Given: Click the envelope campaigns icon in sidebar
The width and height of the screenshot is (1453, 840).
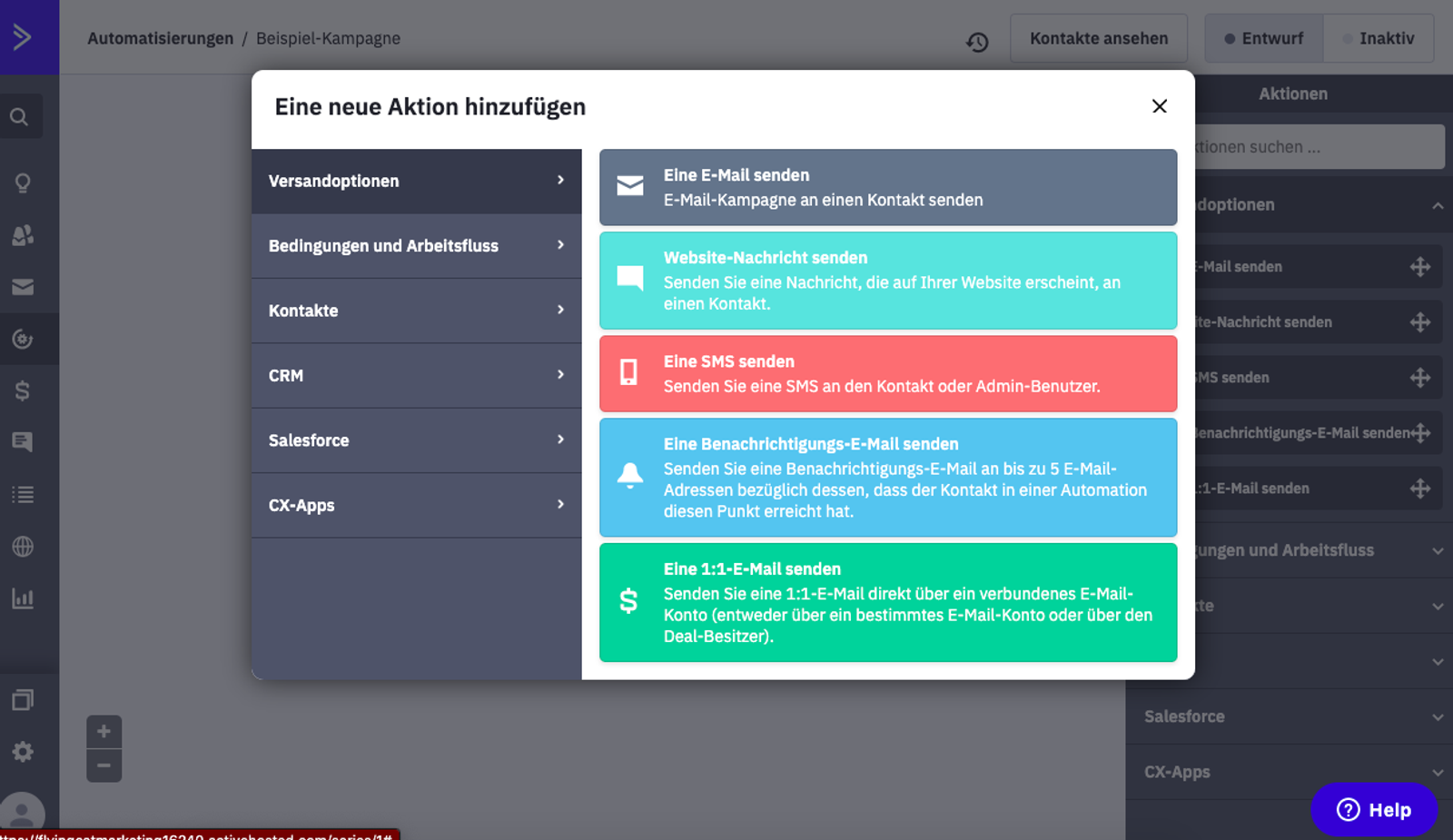Looking at the screenshot, I should pyautogui.click(x=23, y=287).
